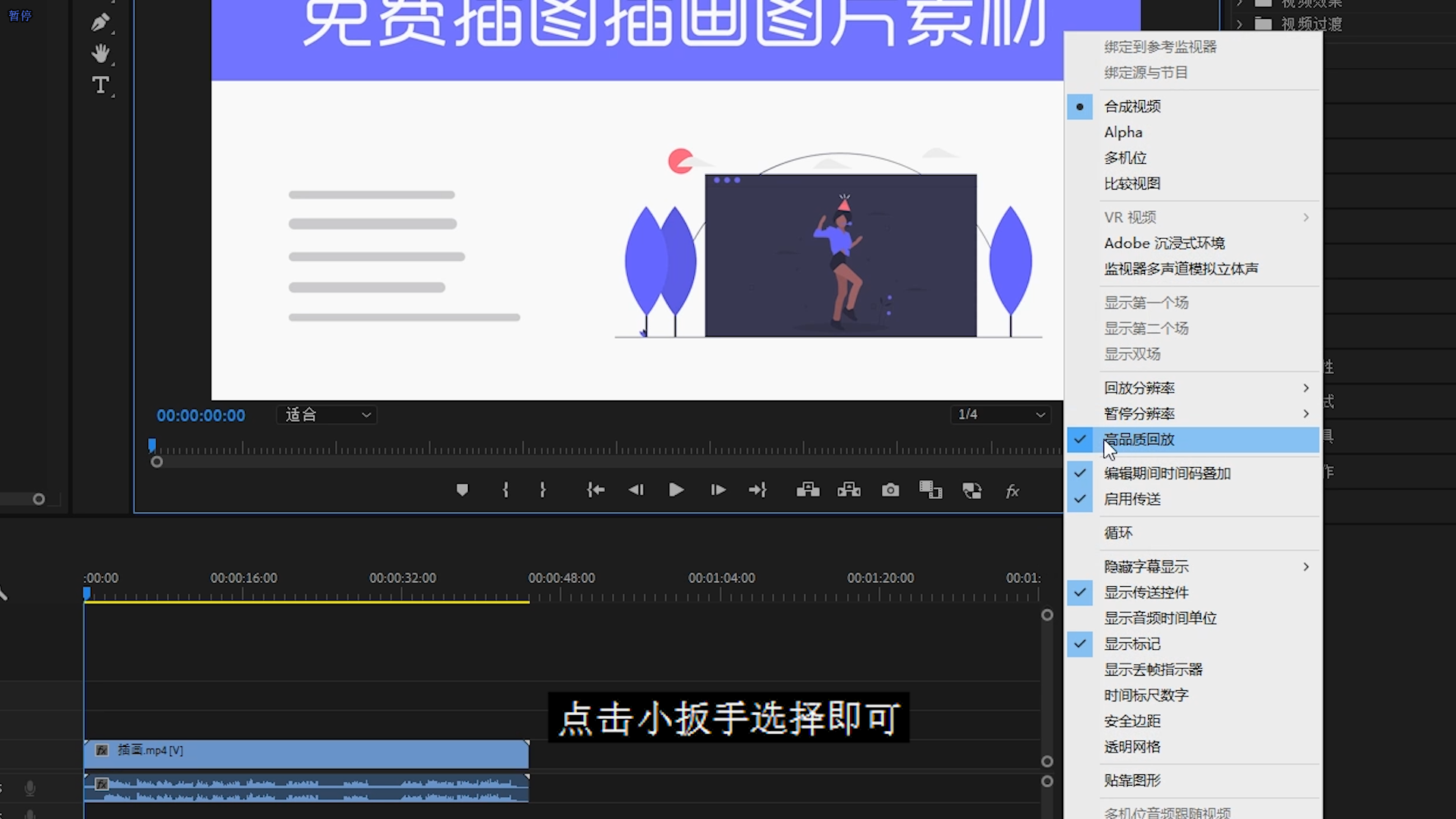Click the 00:00:32:00 mark on timeline ruler

403,578
